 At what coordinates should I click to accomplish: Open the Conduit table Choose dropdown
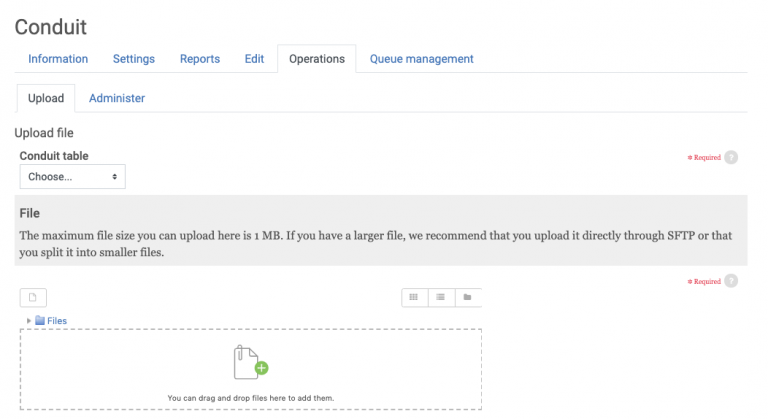72,176
